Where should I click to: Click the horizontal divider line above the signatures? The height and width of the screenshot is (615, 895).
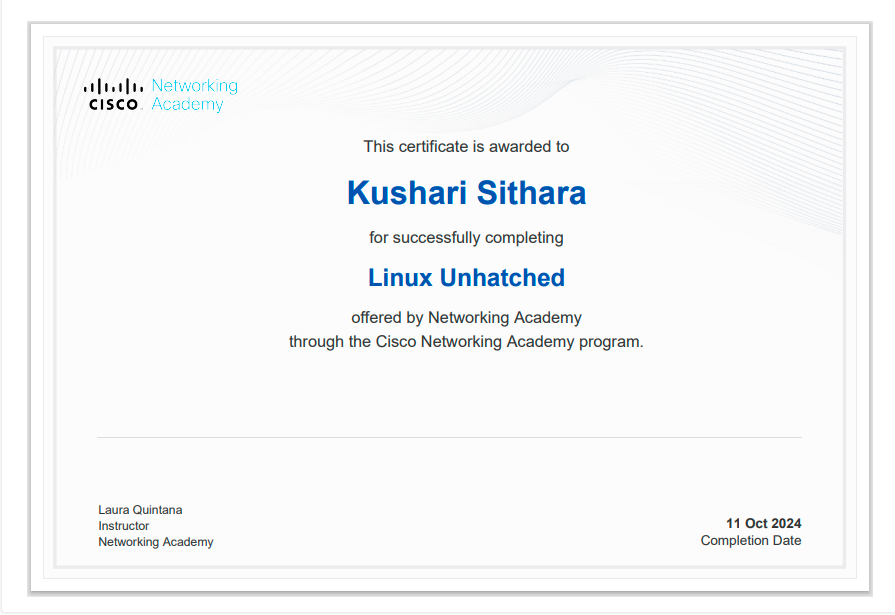pyautogui.click(x=449, y=437)
